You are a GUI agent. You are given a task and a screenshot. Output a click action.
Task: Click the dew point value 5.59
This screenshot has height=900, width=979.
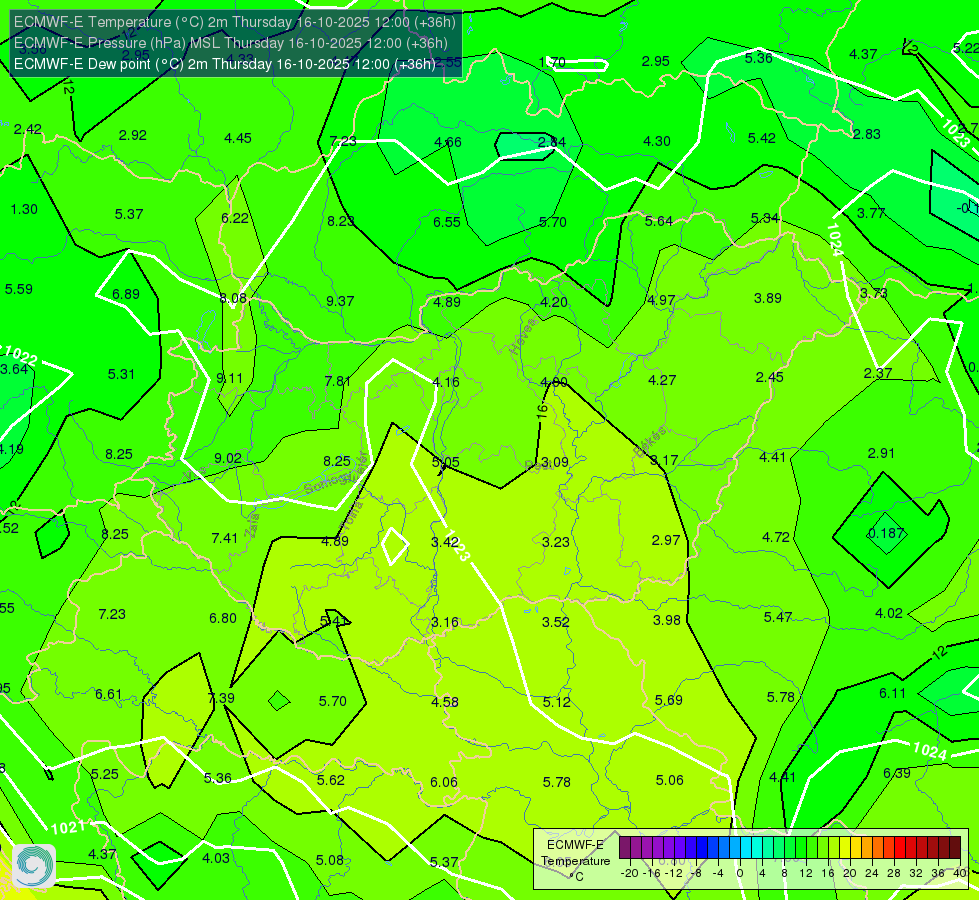(x=19, y=289)
